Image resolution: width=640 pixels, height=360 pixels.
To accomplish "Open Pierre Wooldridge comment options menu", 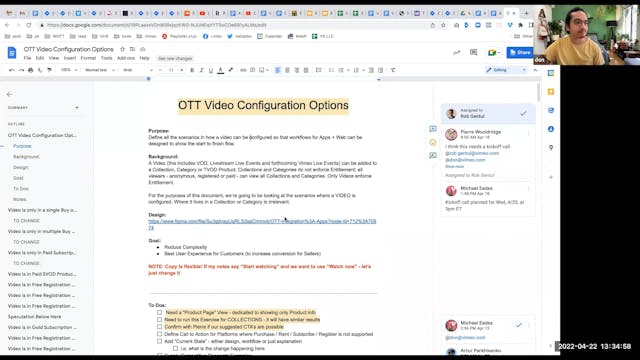I will 529,133.
